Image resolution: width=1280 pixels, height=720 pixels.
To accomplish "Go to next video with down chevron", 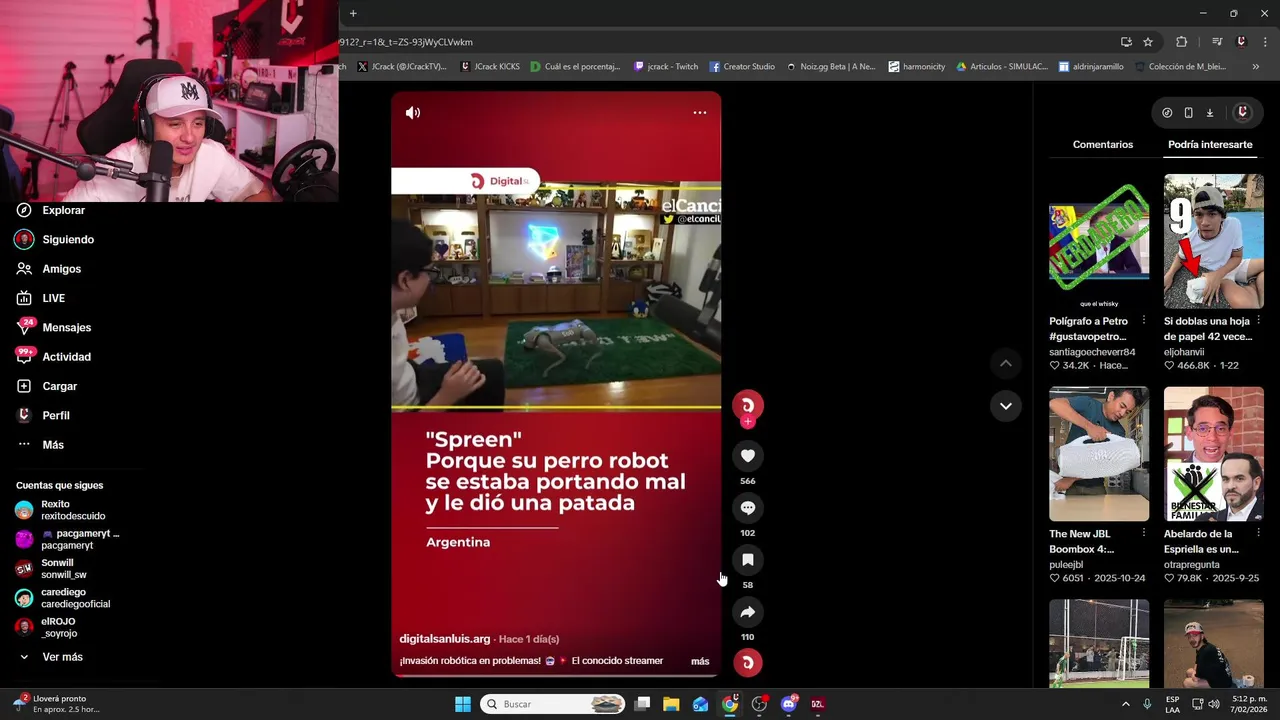I will (x=1006, y=406).
